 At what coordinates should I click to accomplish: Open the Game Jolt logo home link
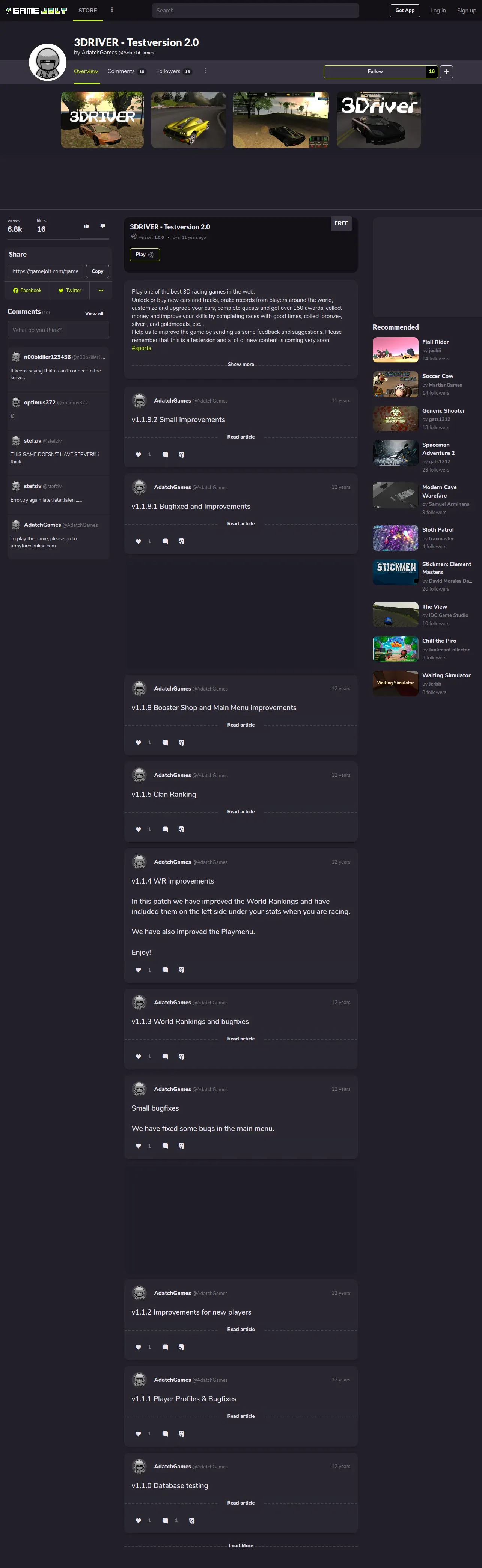(36, 11)
